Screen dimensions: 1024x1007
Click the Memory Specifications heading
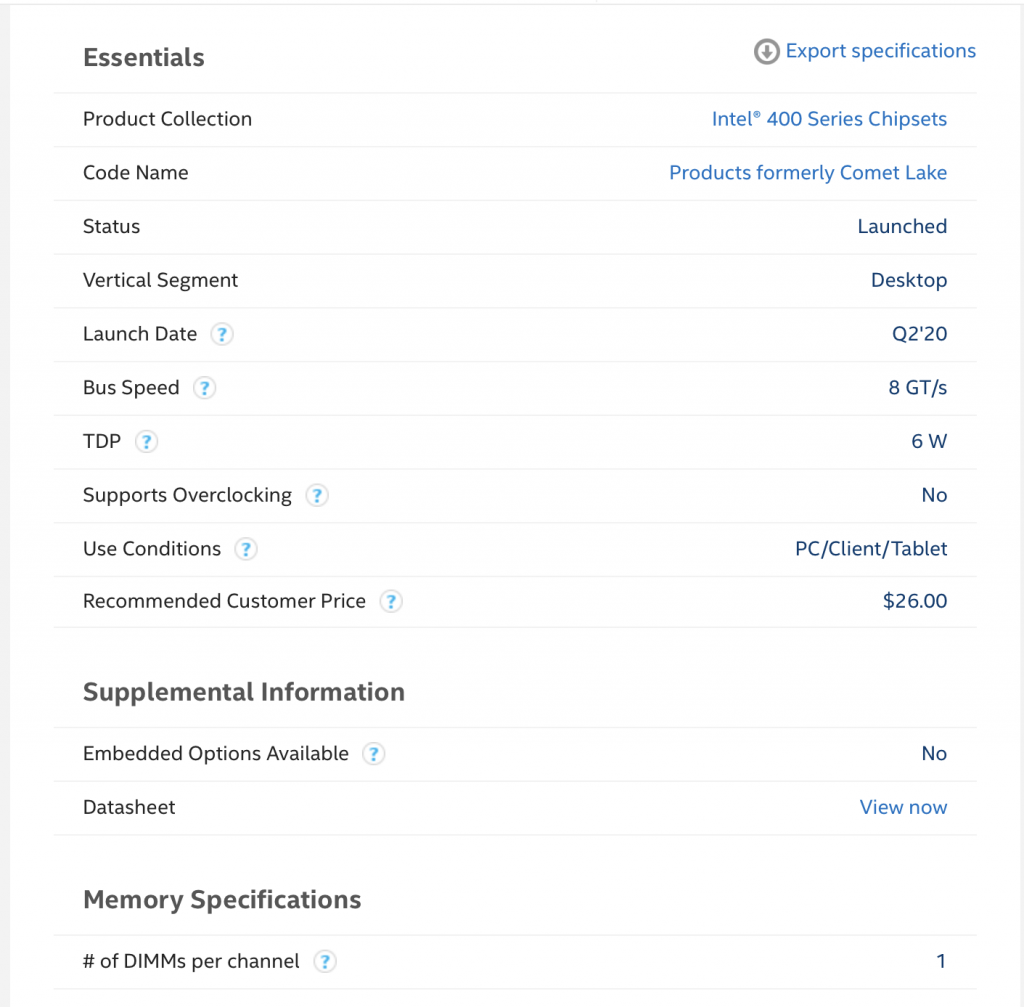[x=222, y=900]
